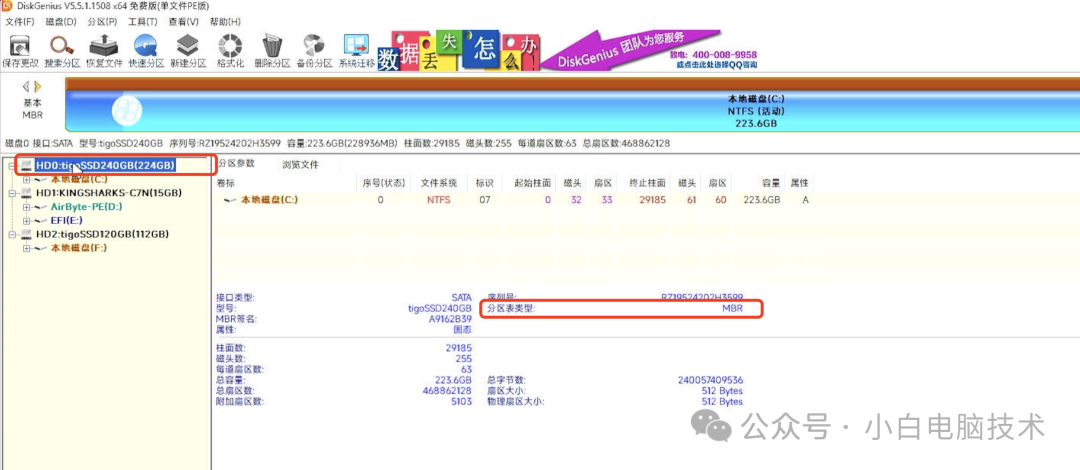Switch to the 浏览文件 tab
Image resolution: width=1080 pixels, height=470 pixels.
pyautogui.click(x=300, y=165)
